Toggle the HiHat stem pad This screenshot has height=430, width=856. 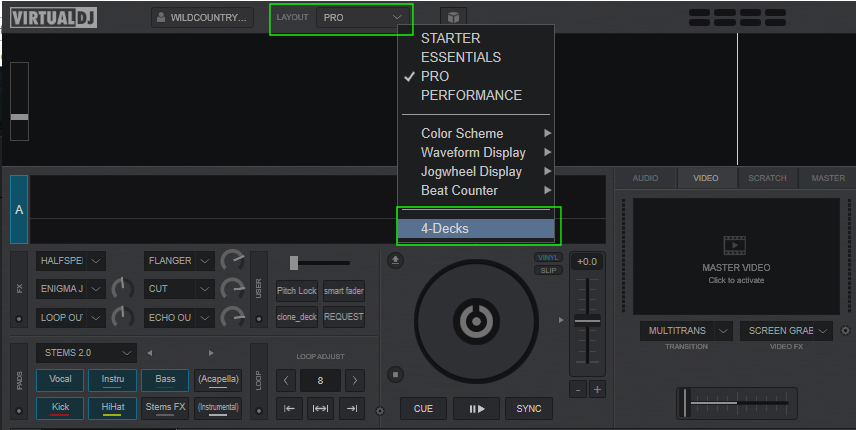(112, 408)
